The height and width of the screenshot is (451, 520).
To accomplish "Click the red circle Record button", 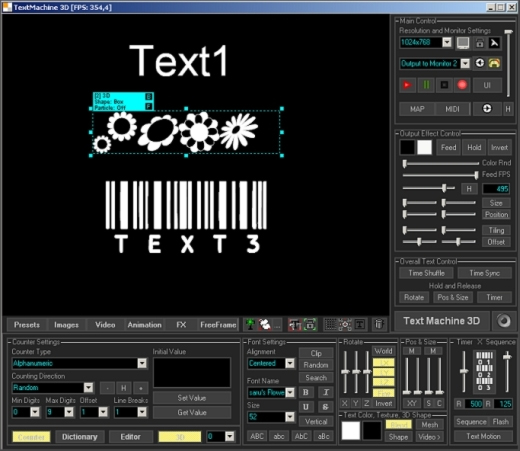I will (x=462, y=85).
